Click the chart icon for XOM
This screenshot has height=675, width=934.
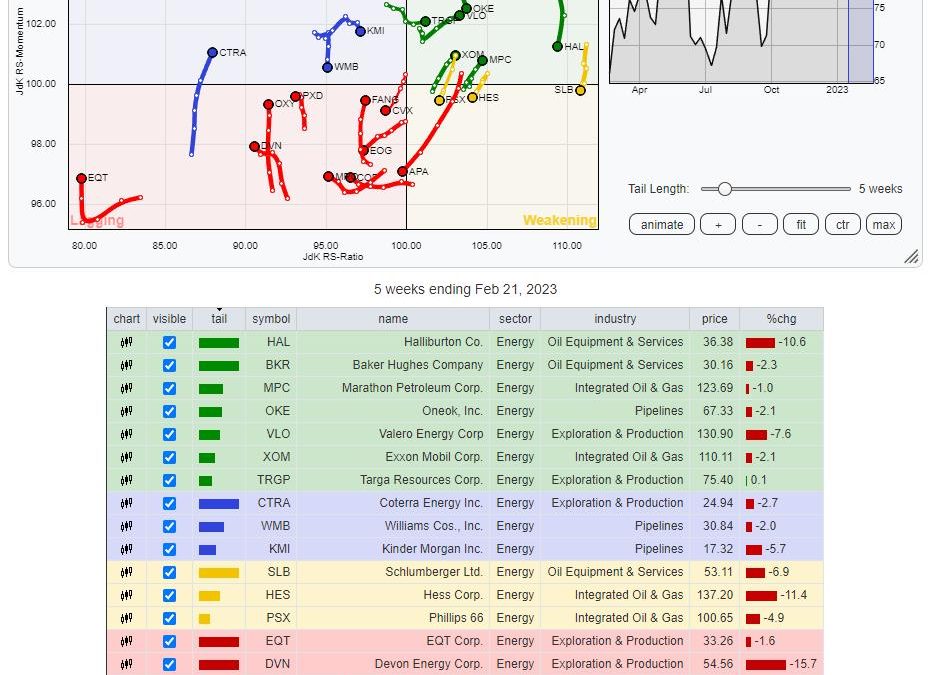(126, 457)
